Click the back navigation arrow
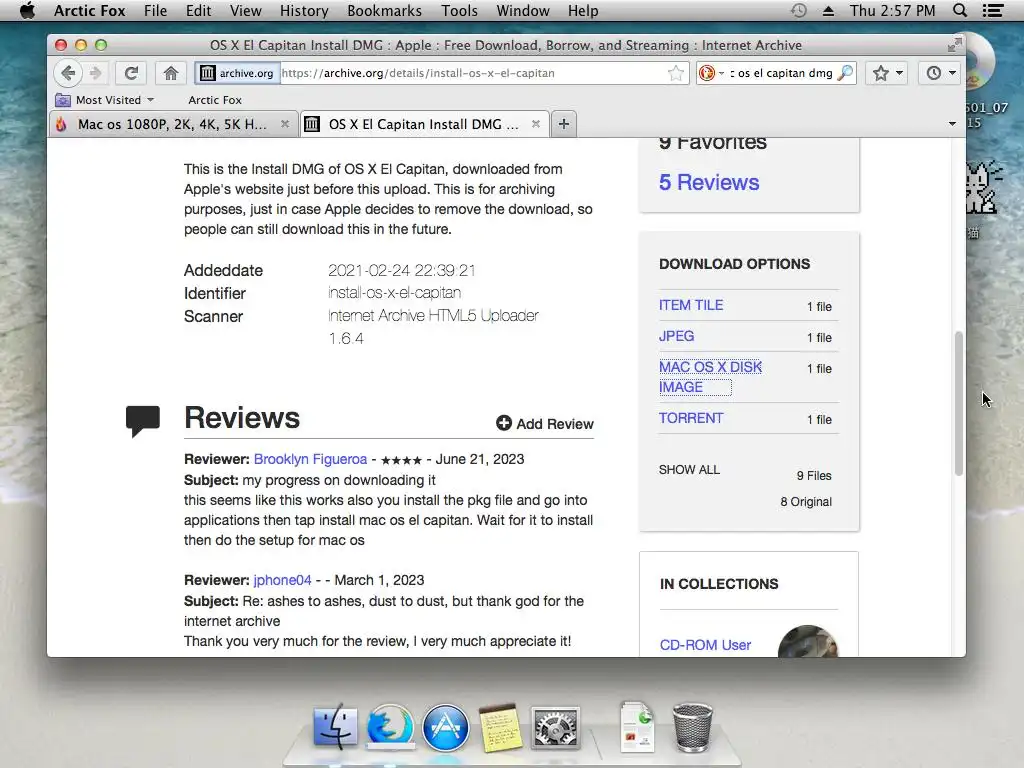The height and width of the screenshot is (768, 1024). pyautogui.click(x=68, y=73)
